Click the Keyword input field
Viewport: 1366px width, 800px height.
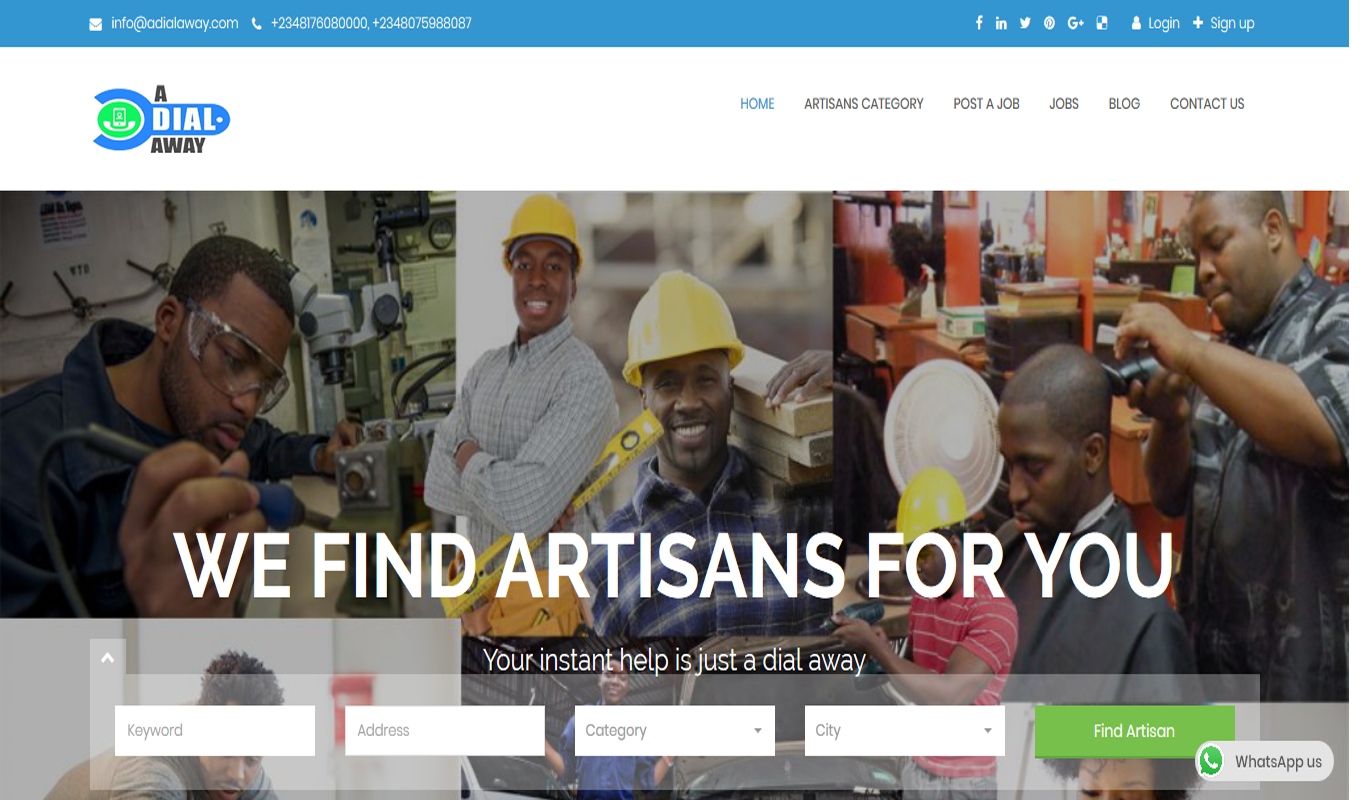click(x=215, y=731)
